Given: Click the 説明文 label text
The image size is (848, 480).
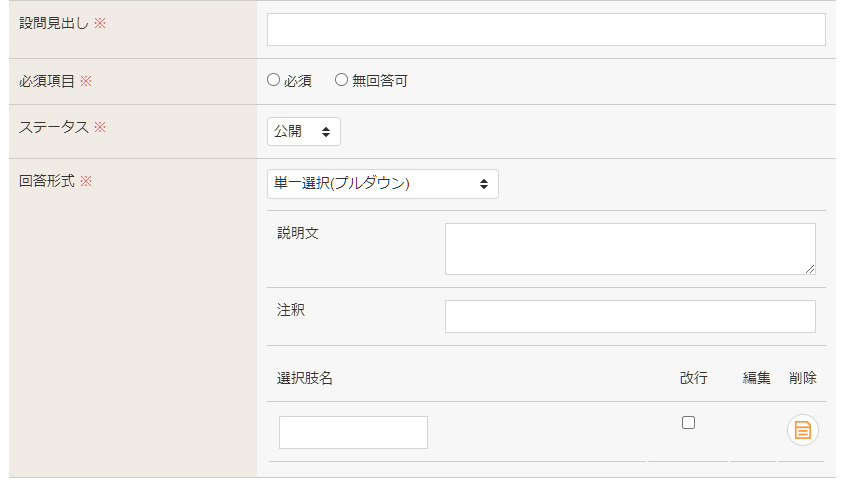Looking at the screenshot, I should [x=298, y=233].
